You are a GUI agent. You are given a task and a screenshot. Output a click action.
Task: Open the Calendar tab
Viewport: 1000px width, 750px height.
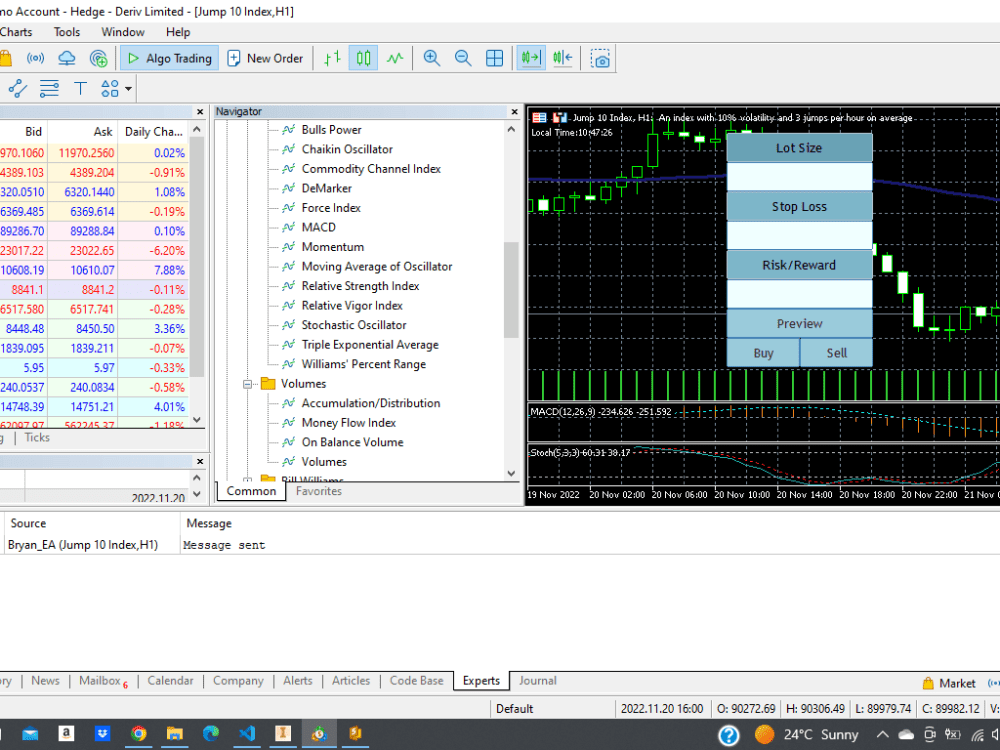[170, 680]
